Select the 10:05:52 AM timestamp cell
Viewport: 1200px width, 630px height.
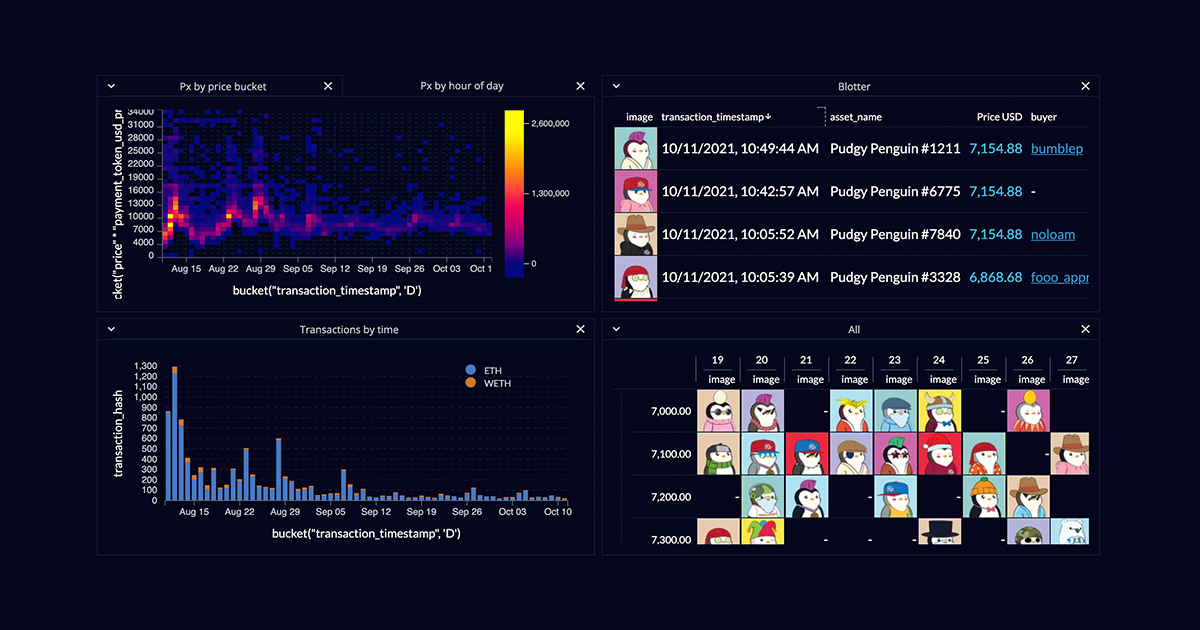(740, 234)
